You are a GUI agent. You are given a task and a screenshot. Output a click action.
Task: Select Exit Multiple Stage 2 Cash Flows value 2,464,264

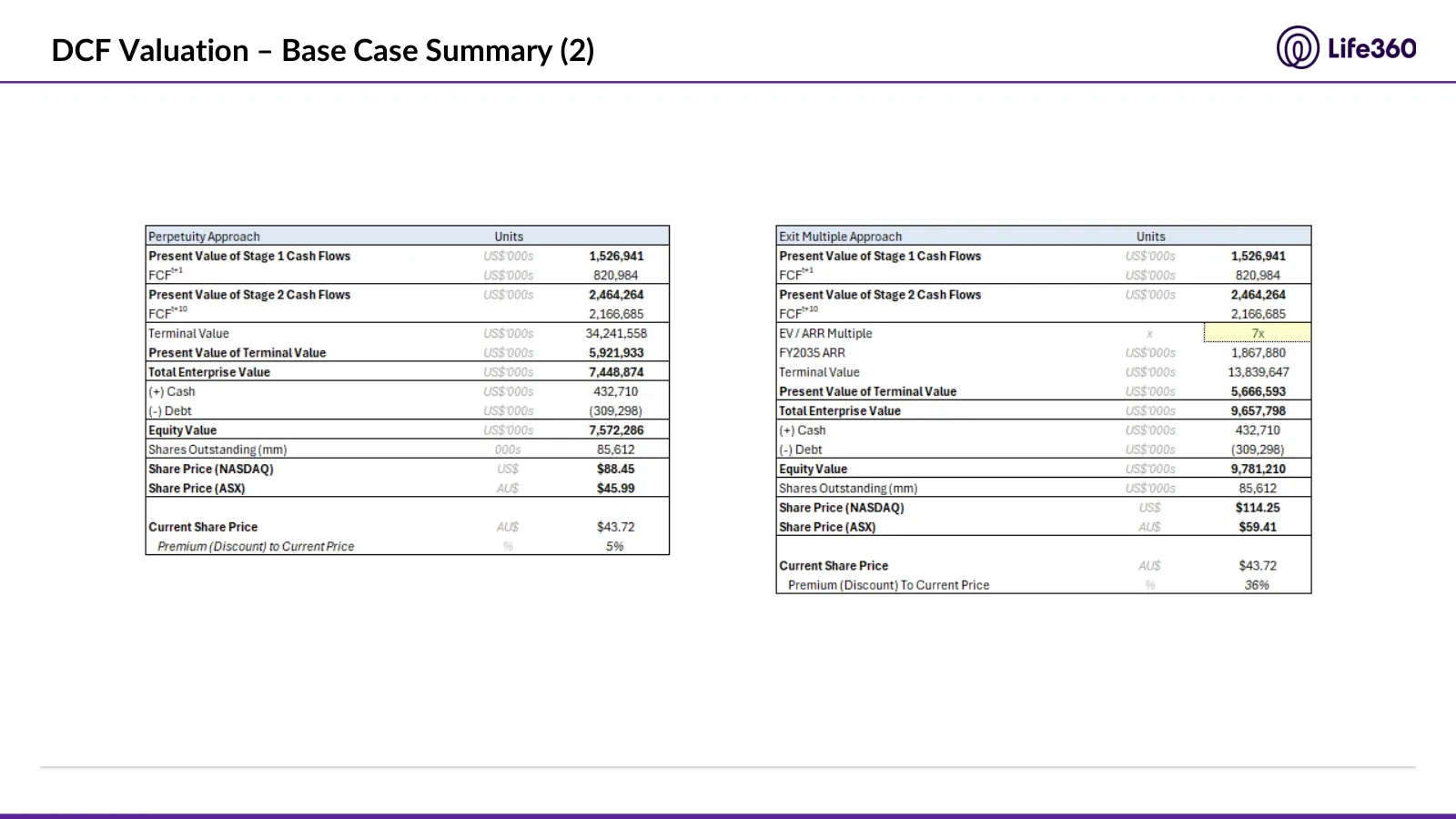tap(1259, 295)
